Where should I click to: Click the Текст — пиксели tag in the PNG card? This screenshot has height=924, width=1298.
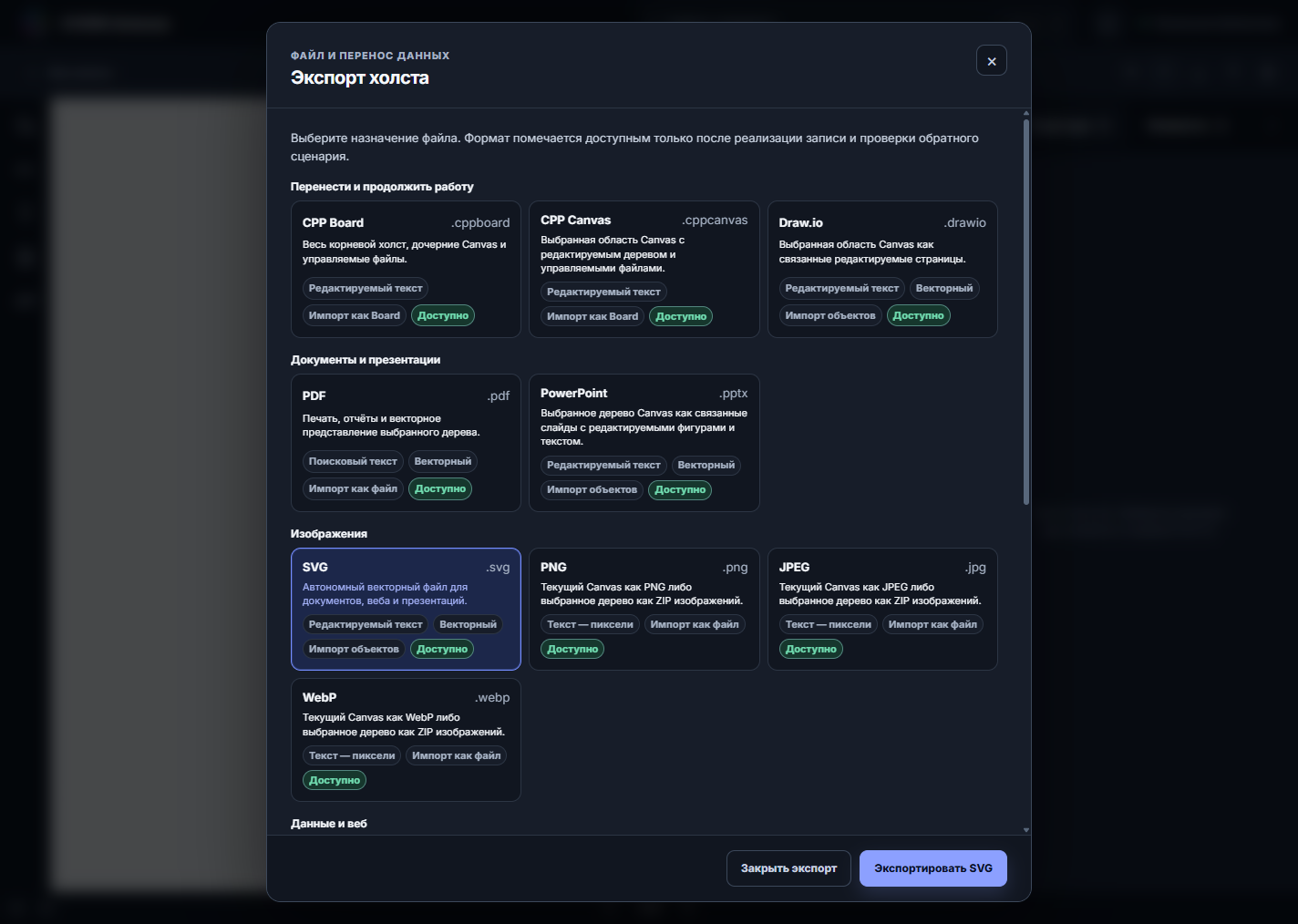click(x=590, y=624)
